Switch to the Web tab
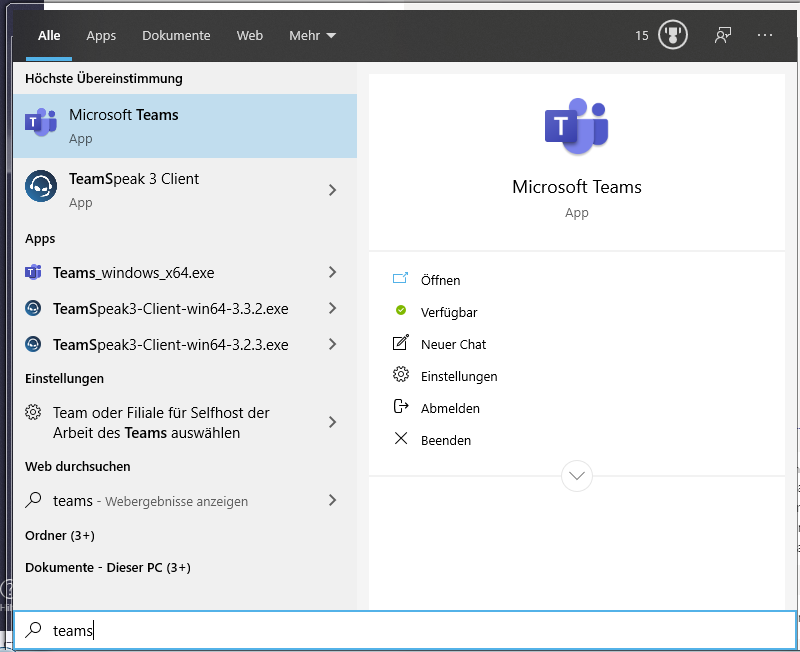The height and width of the screenshot is (652, 800). pyautogui.click(x=249, y=36)
